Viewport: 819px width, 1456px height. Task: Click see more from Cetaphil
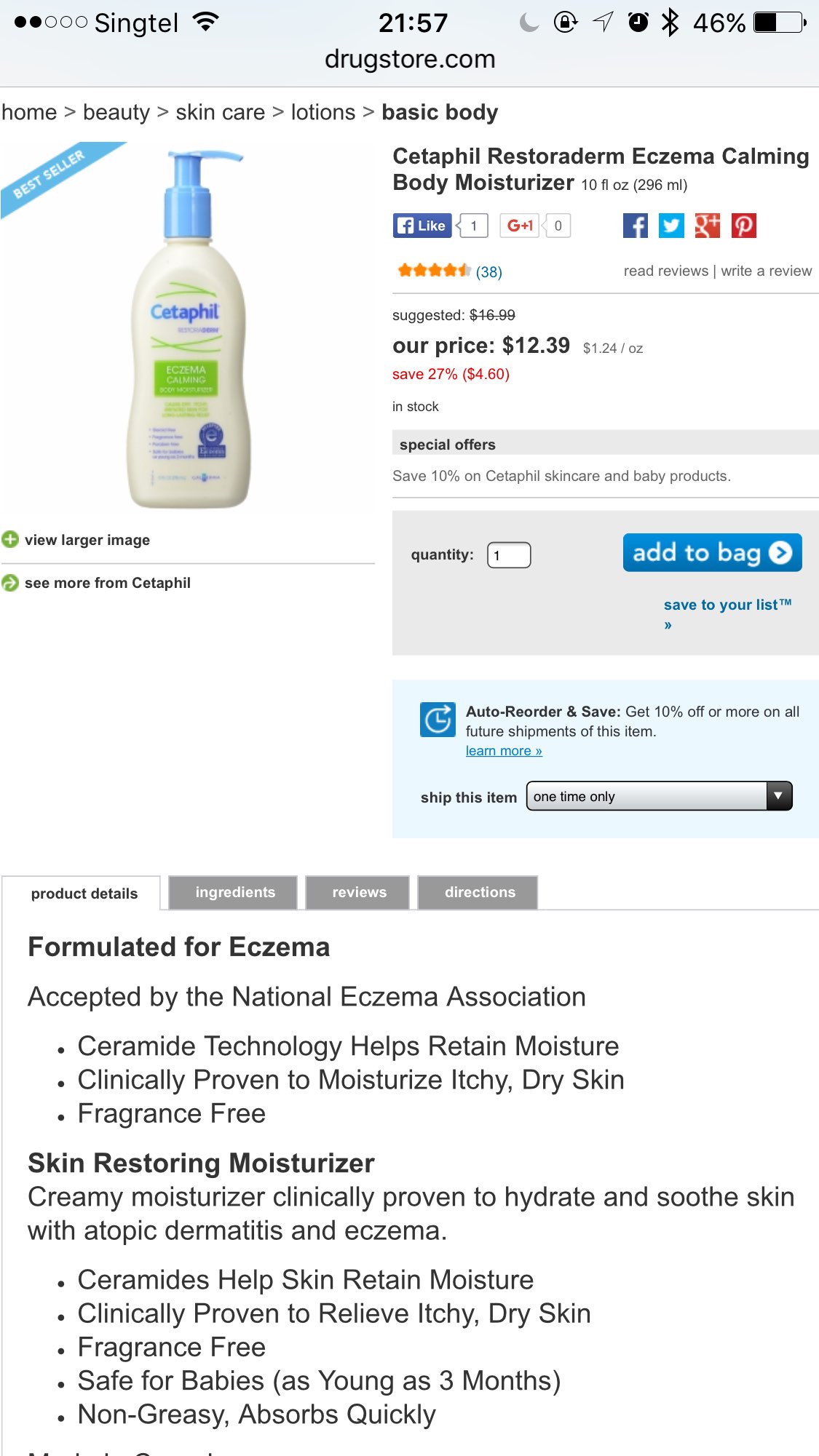pyautogui.click(x=107, y=583)
